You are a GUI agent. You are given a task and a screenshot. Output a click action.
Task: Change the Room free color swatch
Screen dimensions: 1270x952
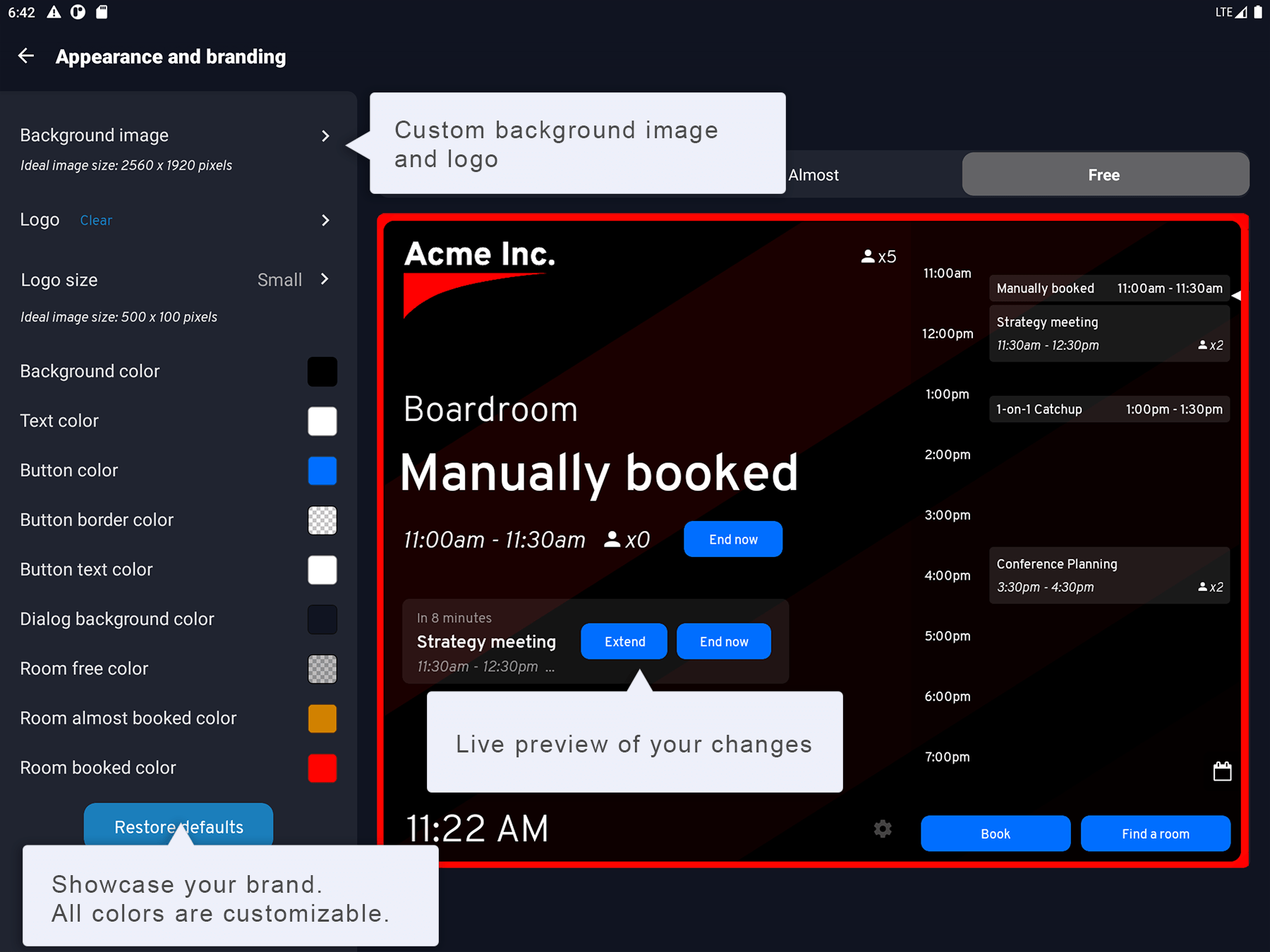pos(322,669)
